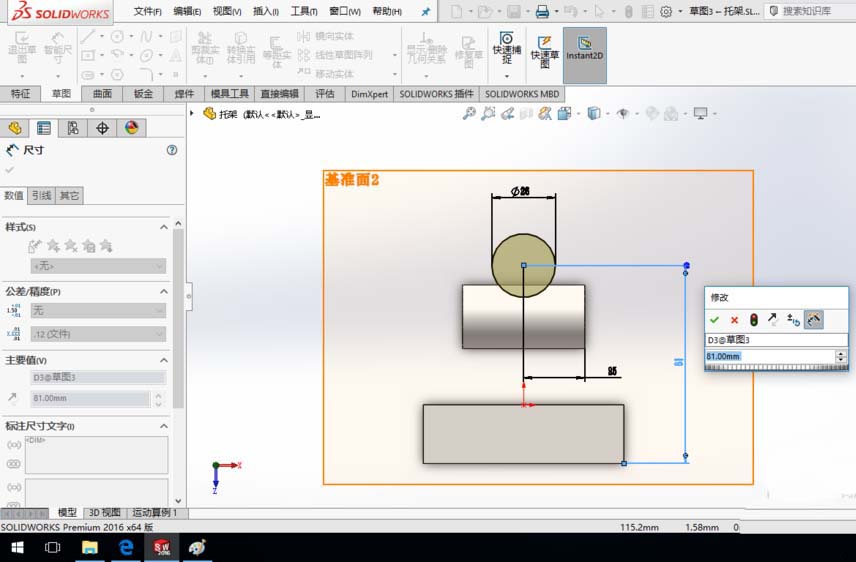
Task: Open the dimension panel help icon
Action: point(172,150)
